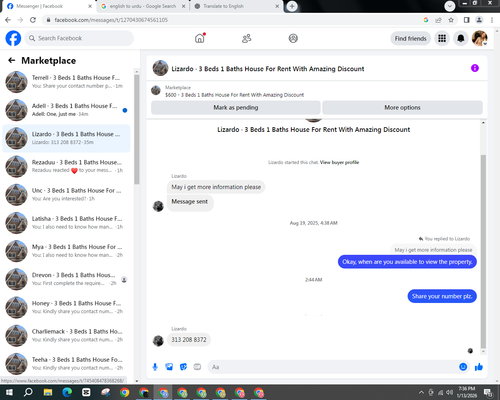Open the purple conversation info icon
This screenshot has height=400, width=500.
point(475,68)
